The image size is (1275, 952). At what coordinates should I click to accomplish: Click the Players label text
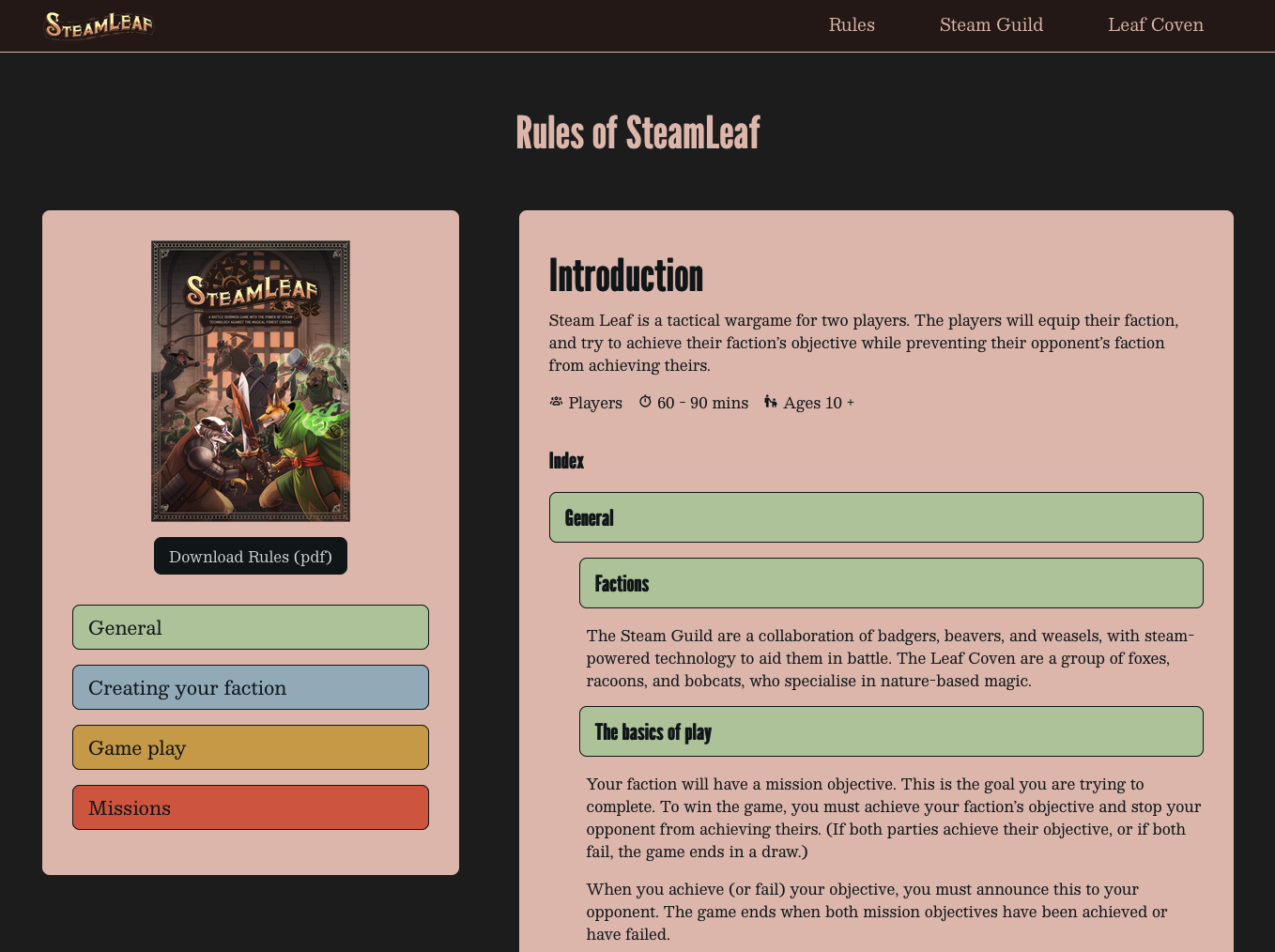pyautogui.click(x=595, y=403)
